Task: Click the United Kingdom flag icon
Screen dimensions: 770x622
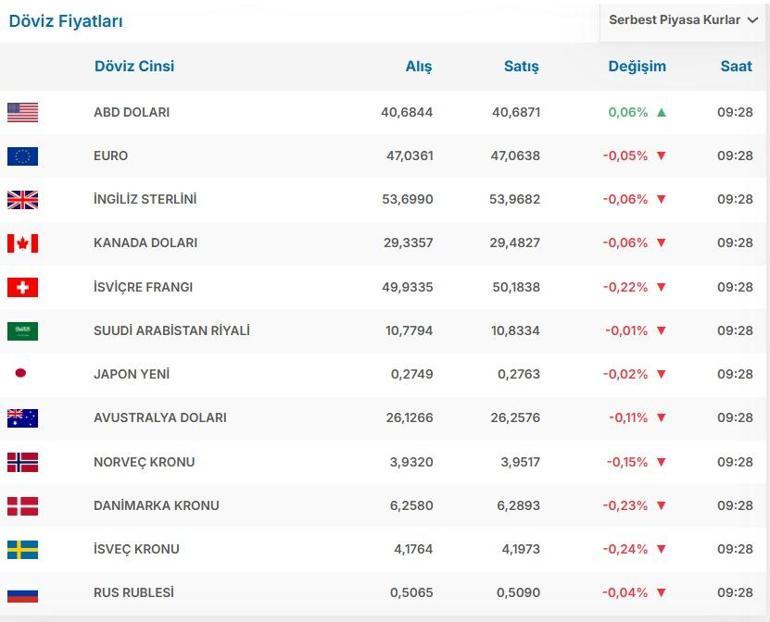Action: (23, 200)
